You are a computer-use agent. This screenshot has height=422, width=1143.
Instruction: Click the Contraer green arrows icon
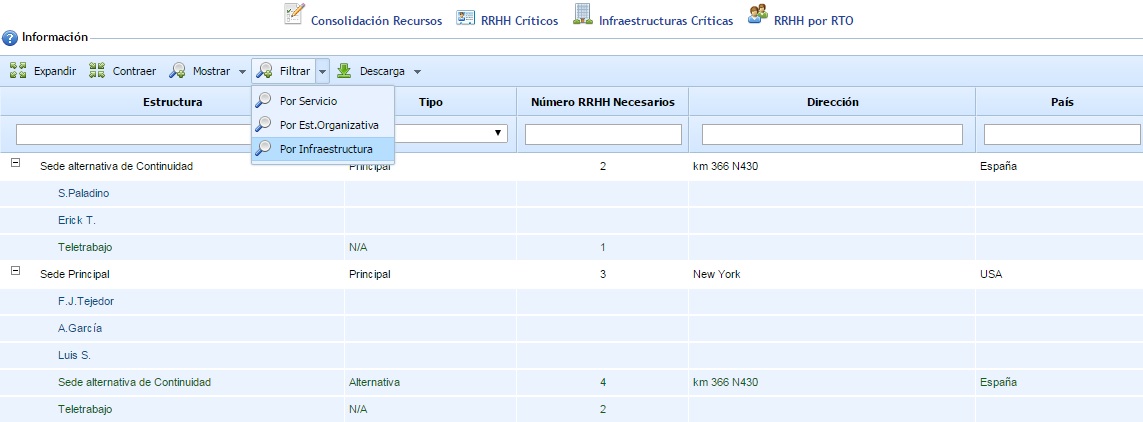click(97, 71)
